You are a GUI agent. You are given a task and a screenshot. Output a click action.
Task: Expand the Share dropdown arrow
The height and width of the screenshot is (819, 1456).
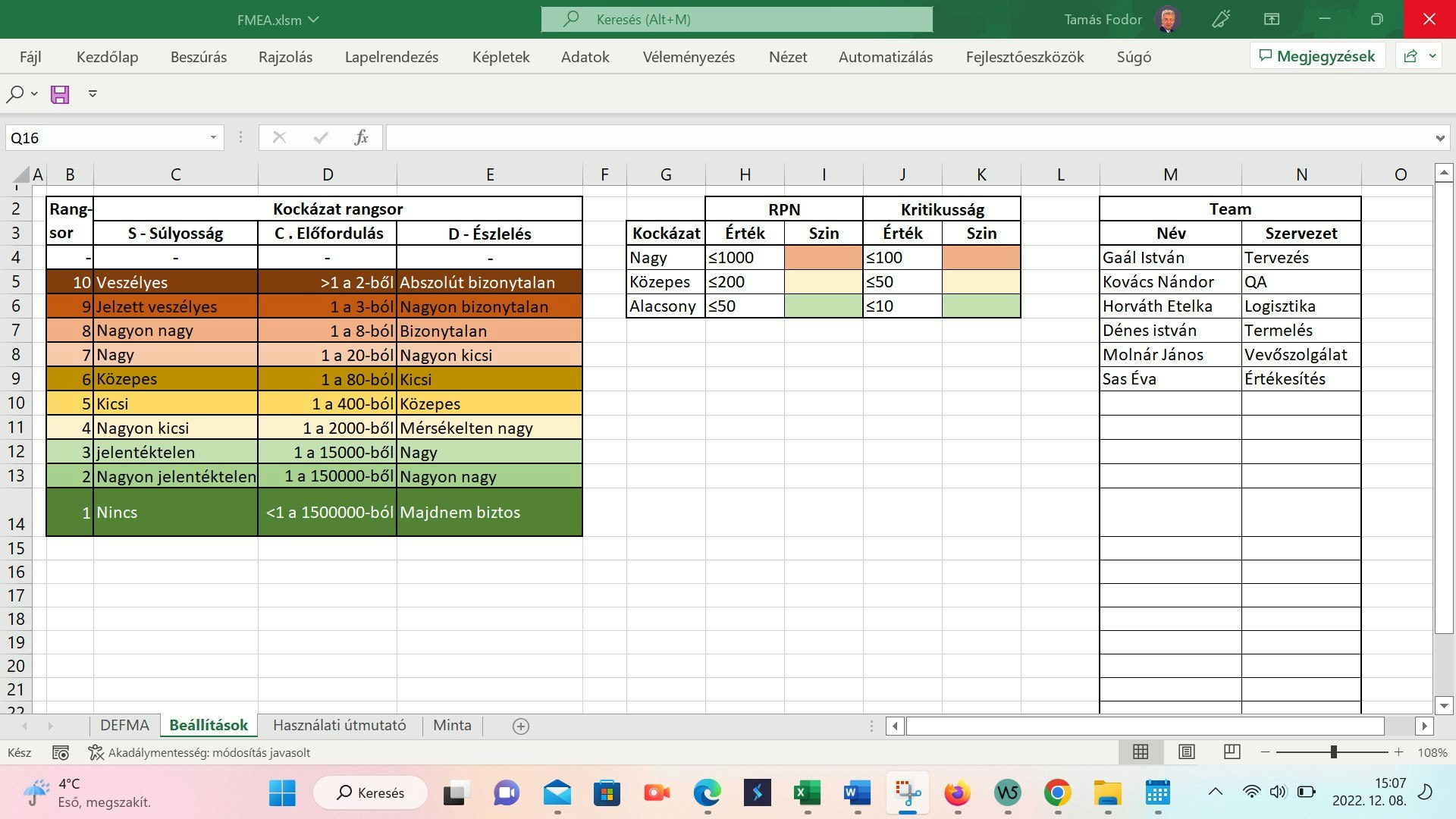point(1432,56)
